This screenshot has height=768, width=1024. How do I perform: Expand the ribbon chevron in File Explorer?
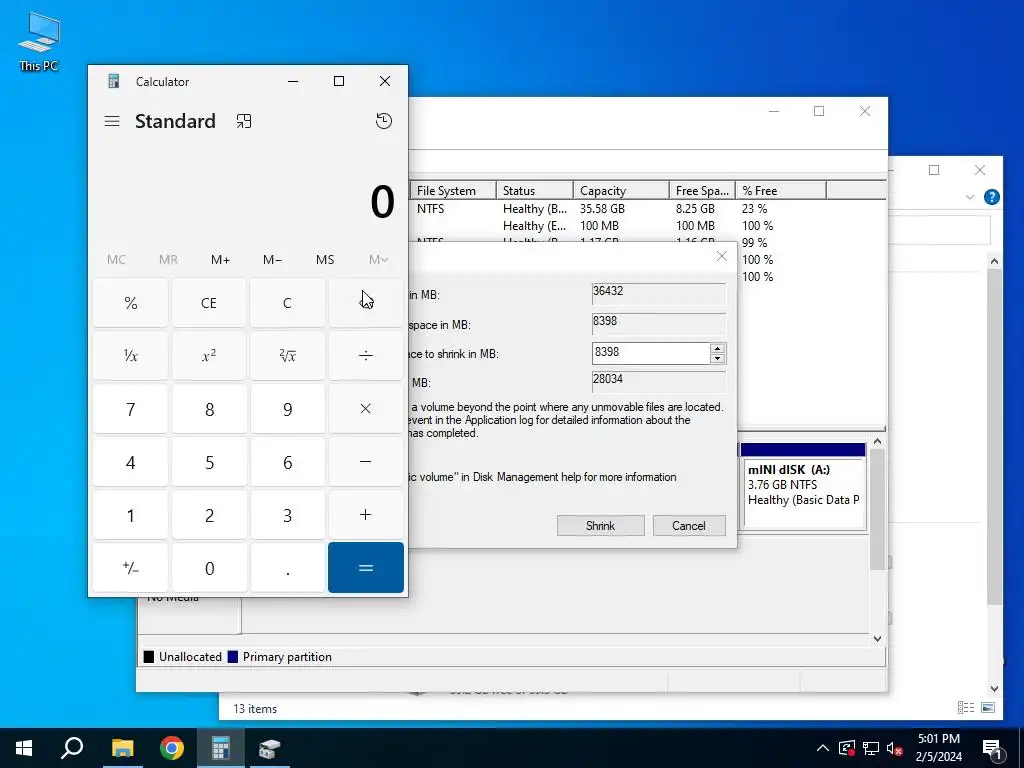(x=970, y=197)
